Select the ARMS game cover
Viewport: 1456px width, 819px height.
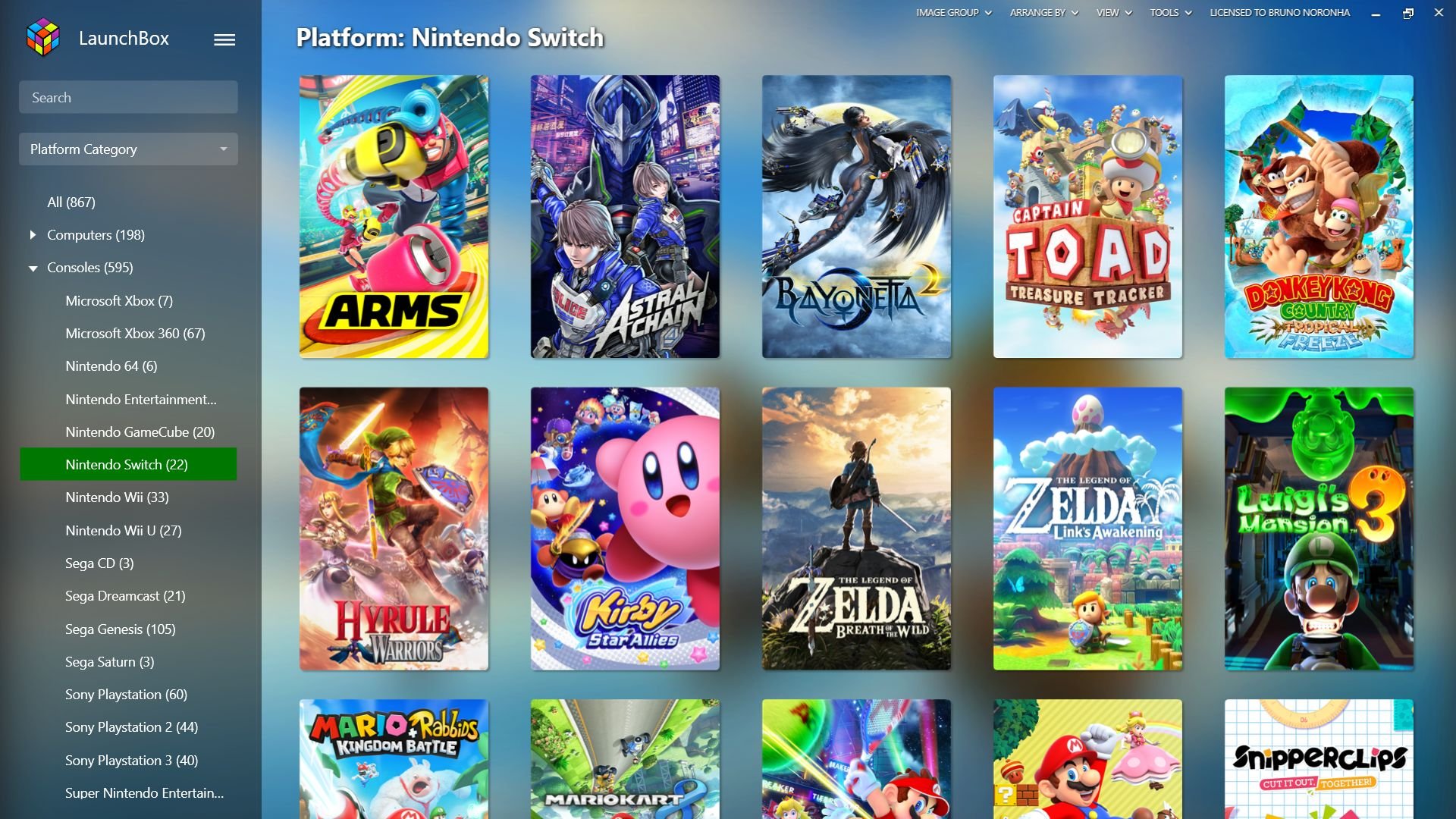(x=394, y=216)
